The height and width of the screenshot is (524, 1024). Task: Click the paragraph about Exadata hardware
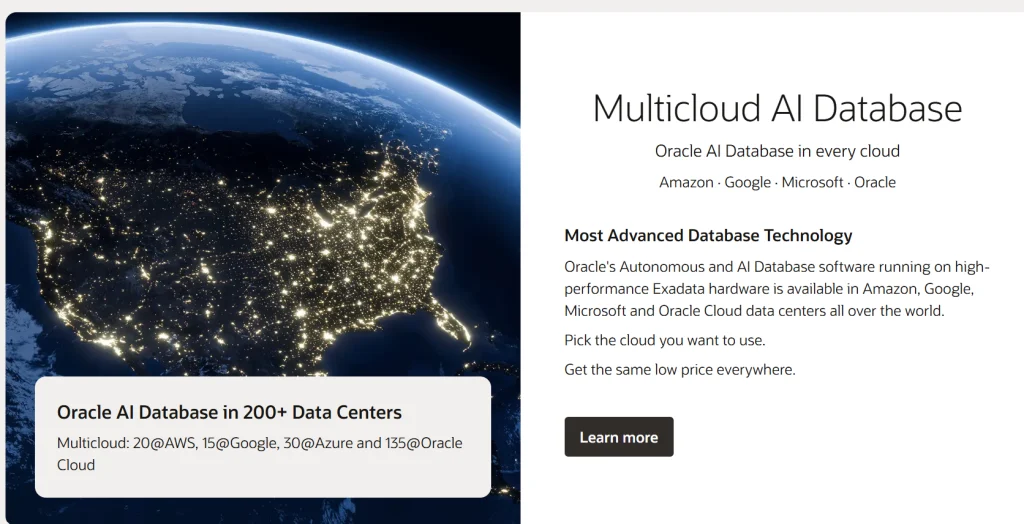click(x=776, y=288)
